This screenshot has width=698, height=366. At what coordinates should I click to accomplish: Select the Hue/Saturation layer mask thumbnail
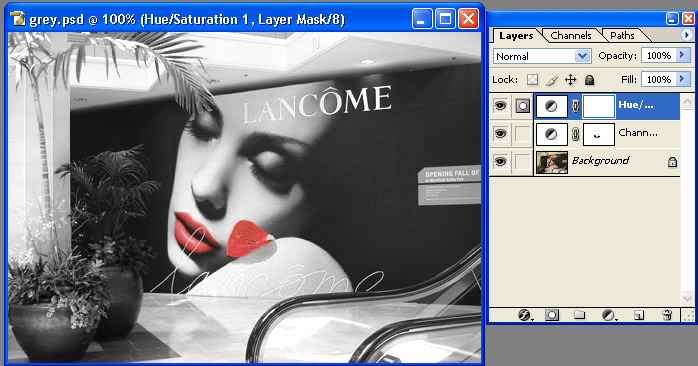(598, 106)
